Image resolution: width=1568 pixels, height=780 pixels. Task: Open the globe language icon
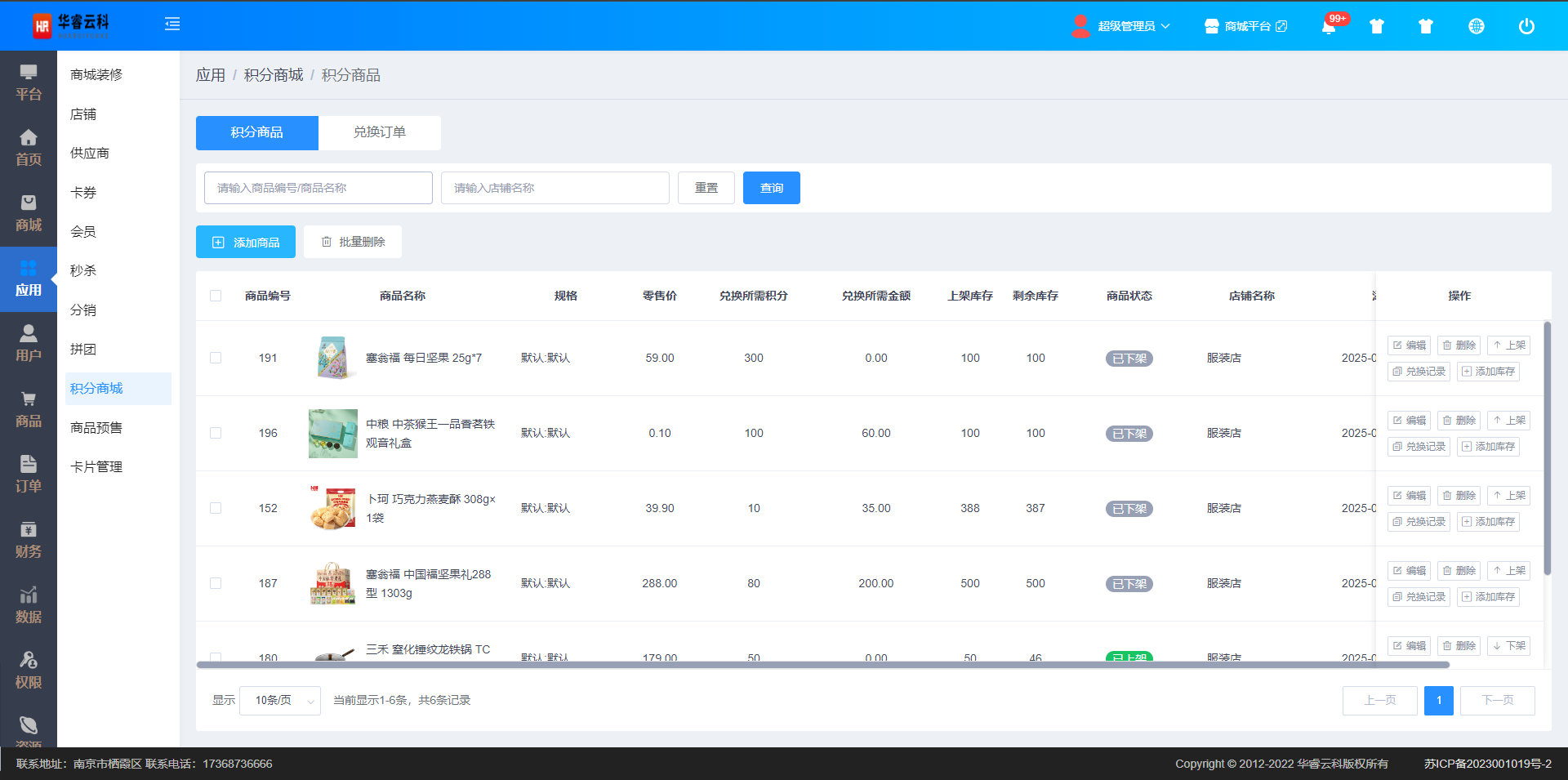(1476, 26)
